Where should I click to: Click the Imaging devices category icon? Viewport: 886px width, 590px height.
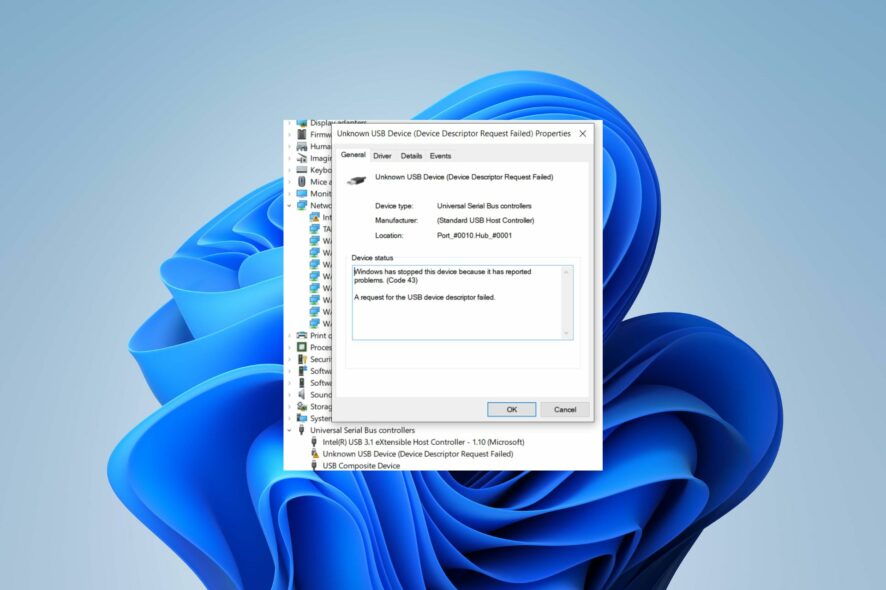coord(302,158)
